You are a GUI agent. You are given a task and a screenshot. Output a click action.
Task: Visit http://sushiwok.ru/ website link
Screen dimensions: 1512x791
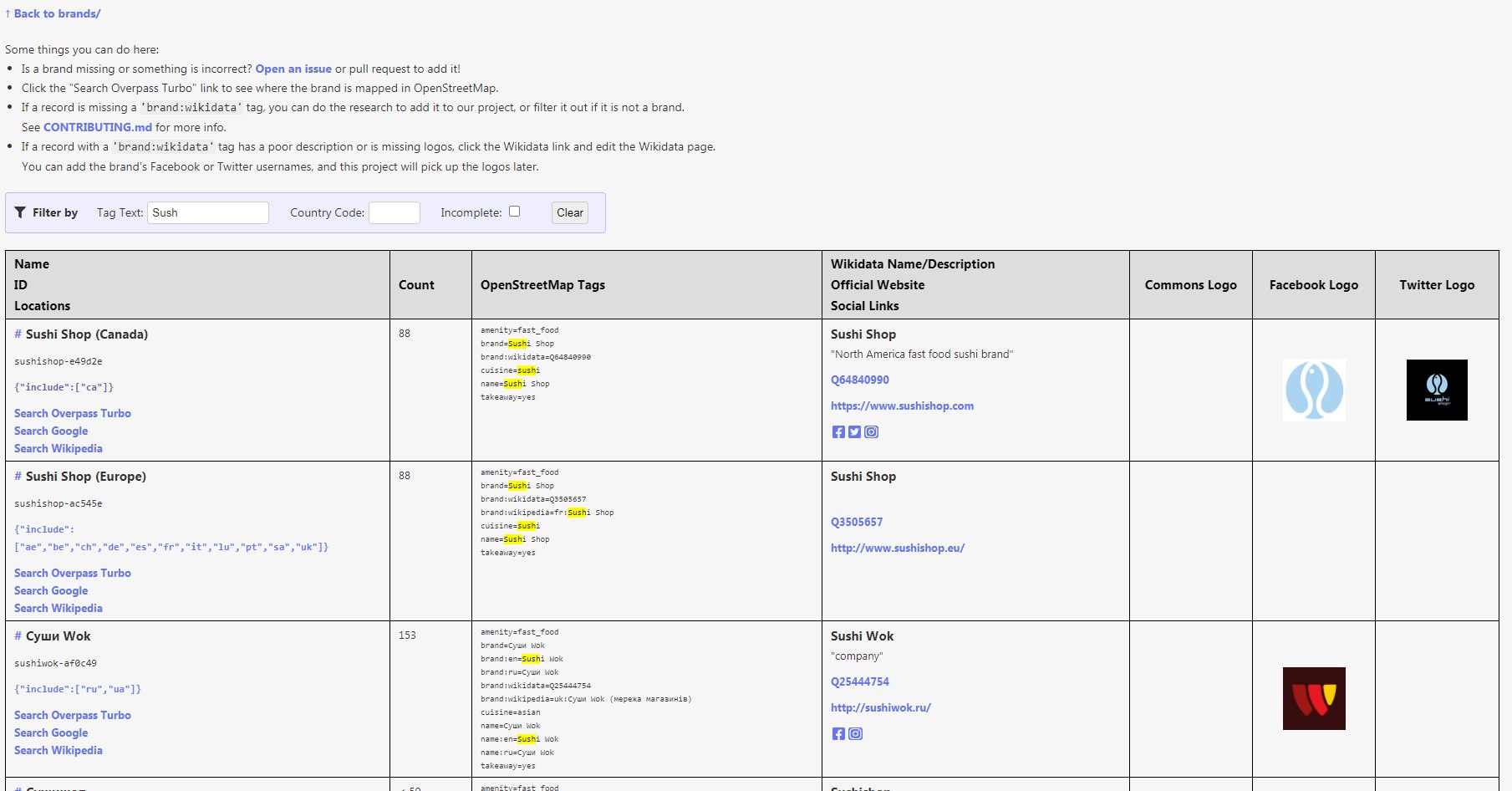pyautogui.click(x=881, y=707)
